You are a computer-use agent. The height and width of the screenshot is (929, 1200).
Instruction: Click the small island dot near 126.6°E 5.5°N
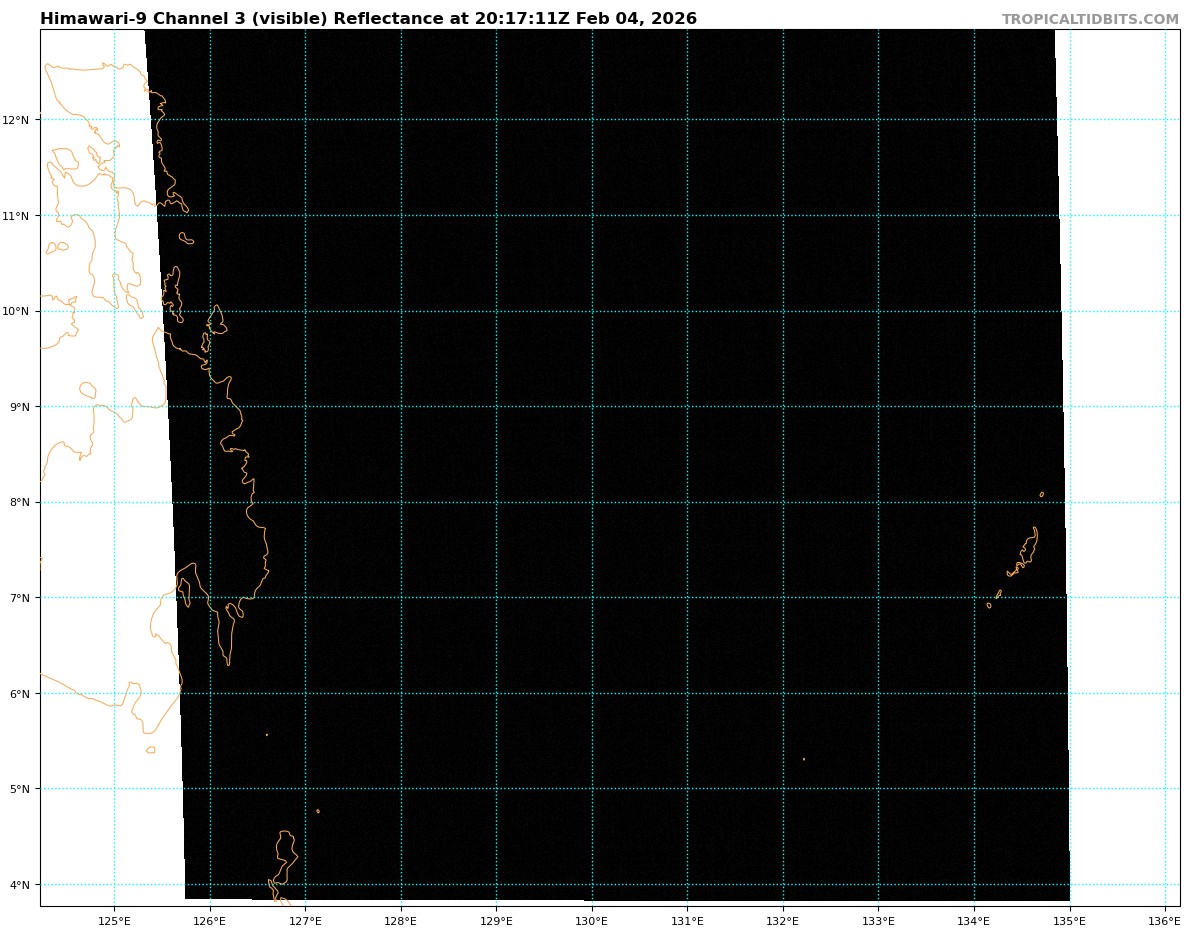tap(266, 735)
